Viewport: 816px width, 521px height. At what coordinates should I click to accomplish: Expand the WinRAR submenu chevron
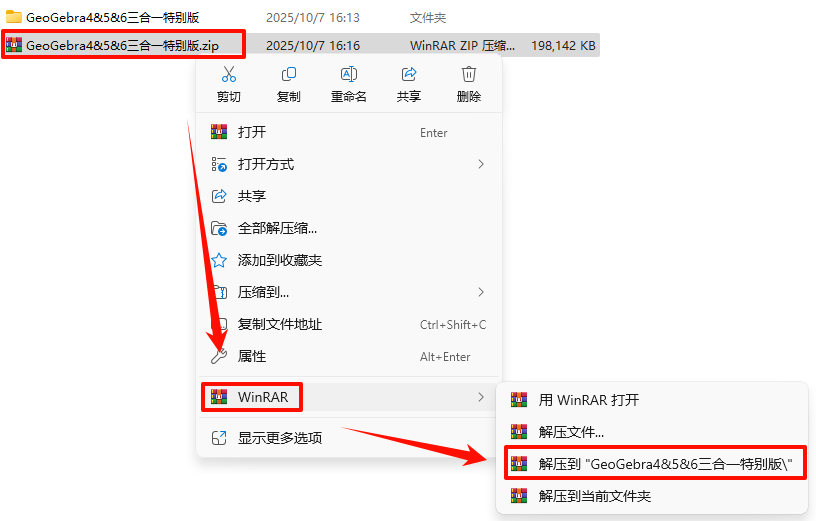[x=481, y=398]
